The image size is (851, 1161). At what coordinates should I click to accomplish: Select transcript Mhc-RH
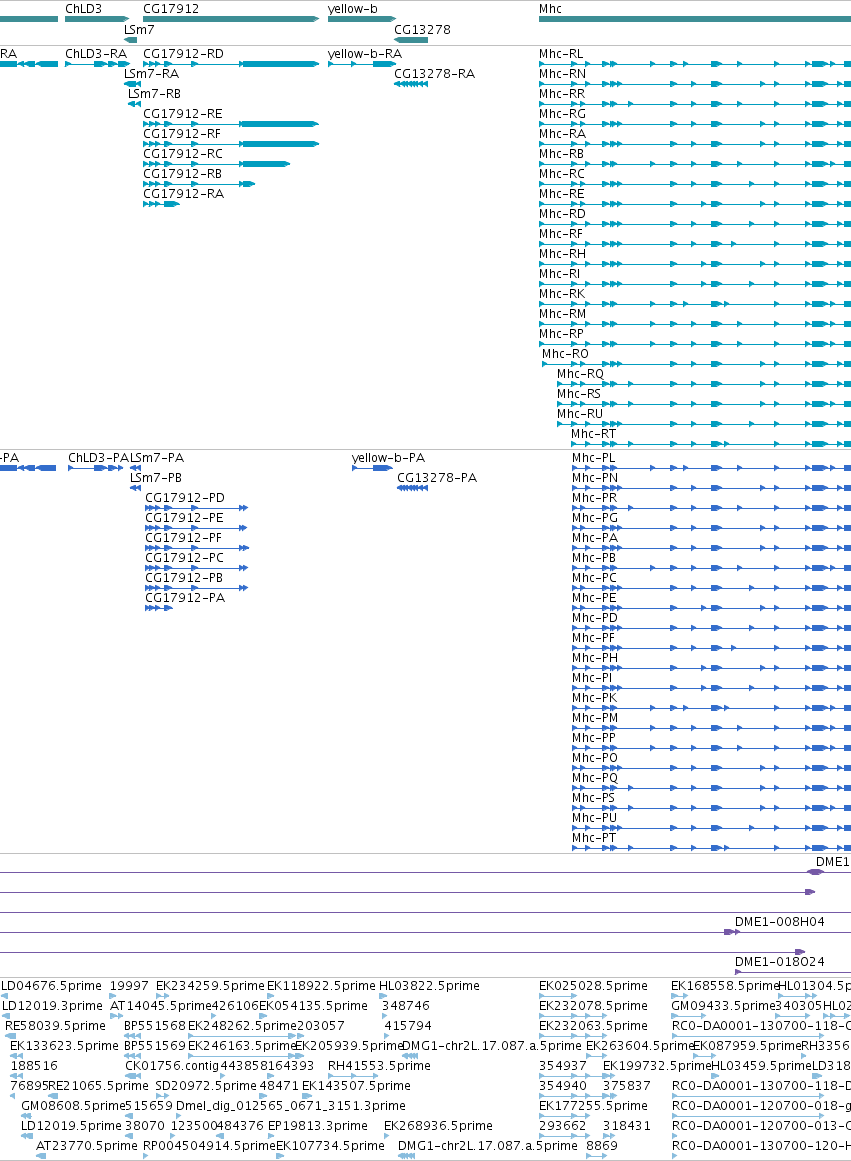pos(562,254)
